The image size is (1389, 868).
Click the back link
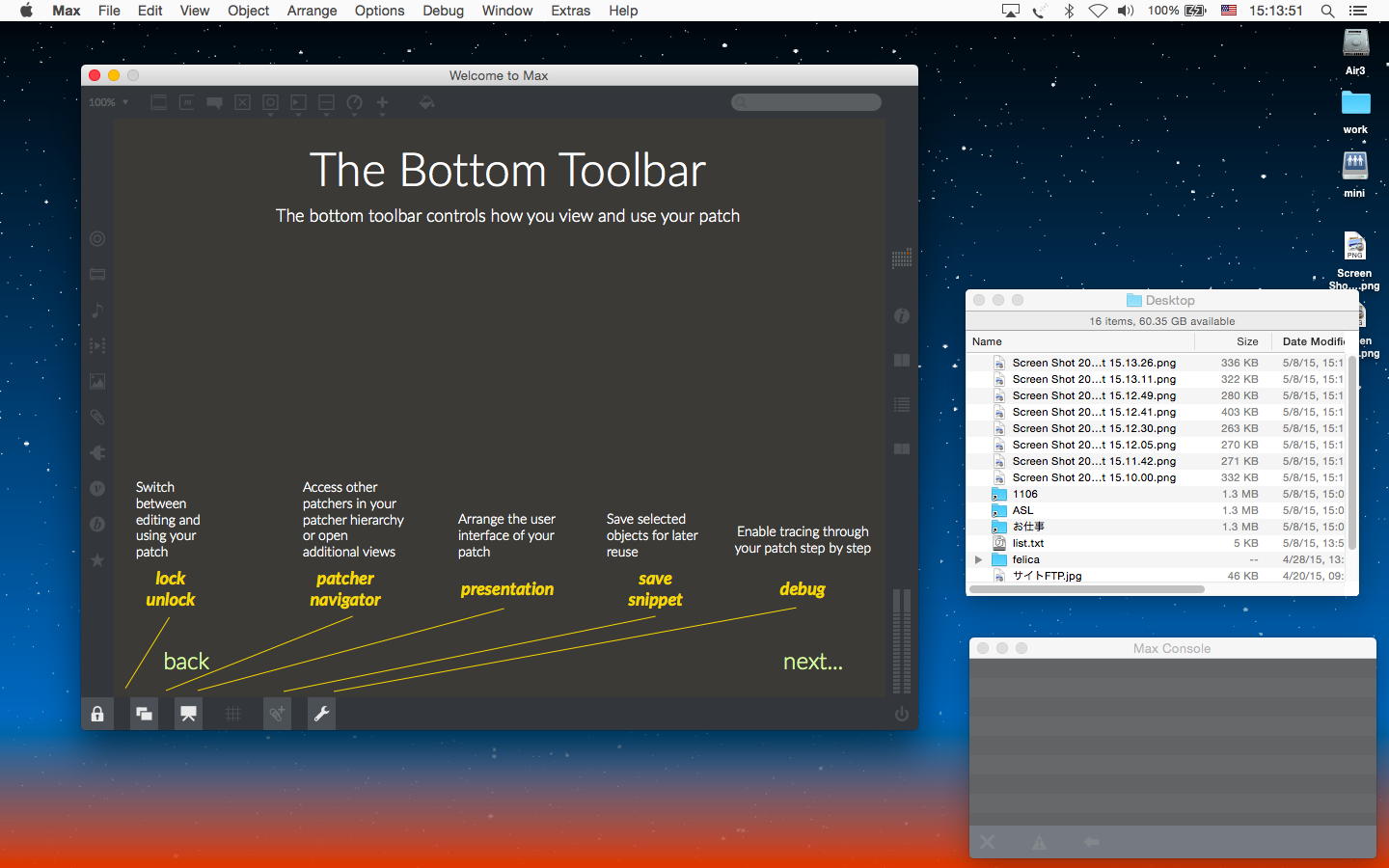(186, 662)
